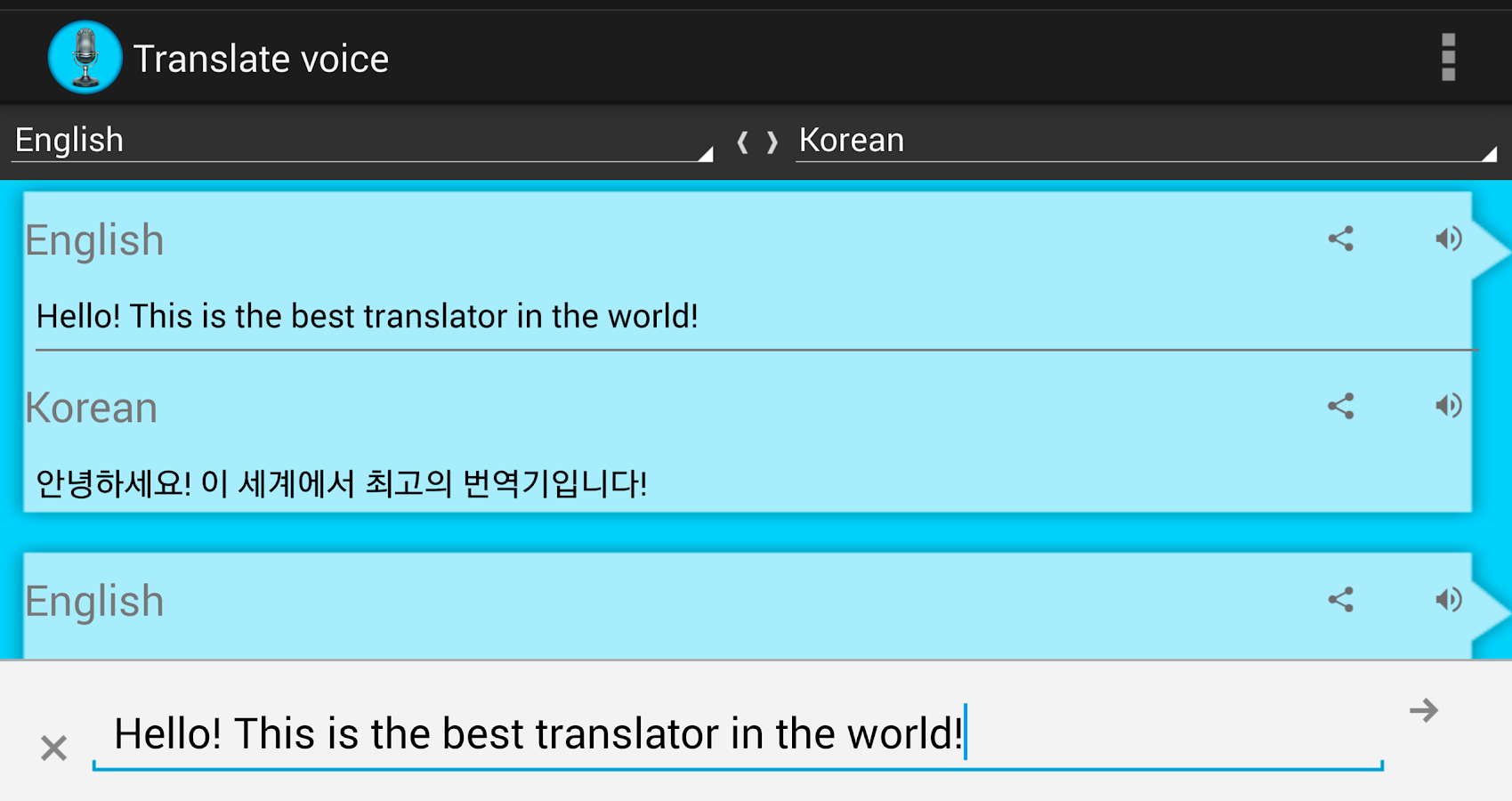
Task: Click the left swap-direction arrow
Action: (x=741, y=142)
